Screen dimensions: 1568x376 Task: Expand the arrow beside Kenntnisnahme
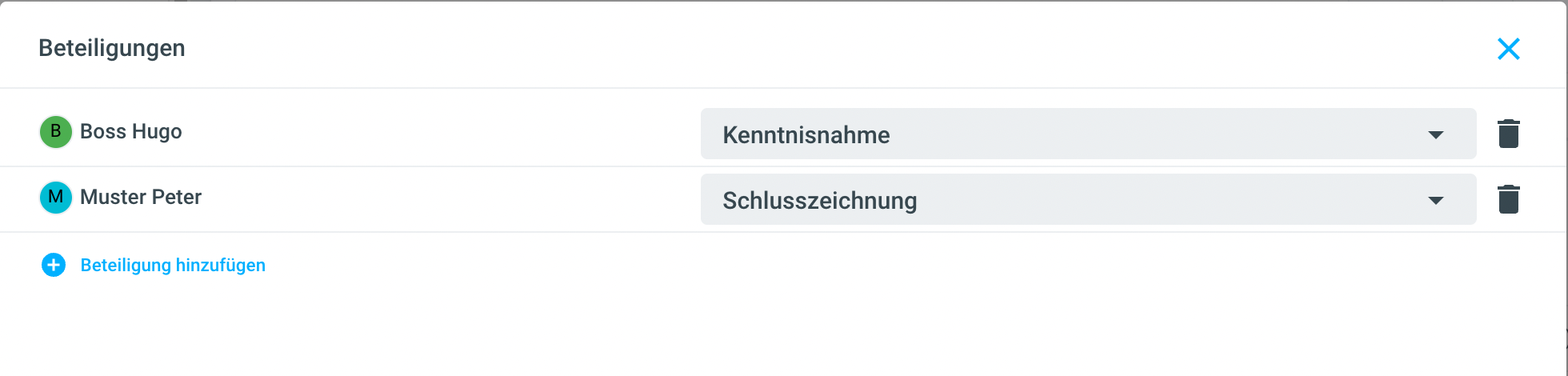(x=1436, y=135)
